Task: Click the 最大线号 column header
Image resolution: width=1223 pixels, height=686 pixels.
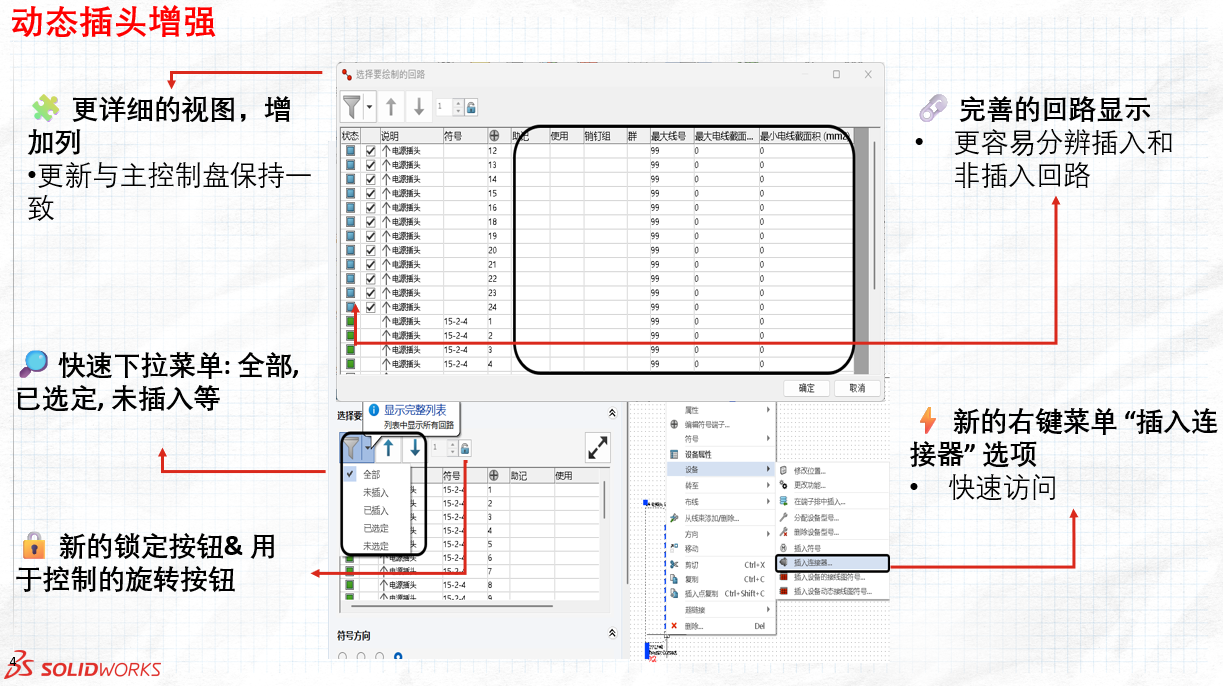Action: coord(668,136)
